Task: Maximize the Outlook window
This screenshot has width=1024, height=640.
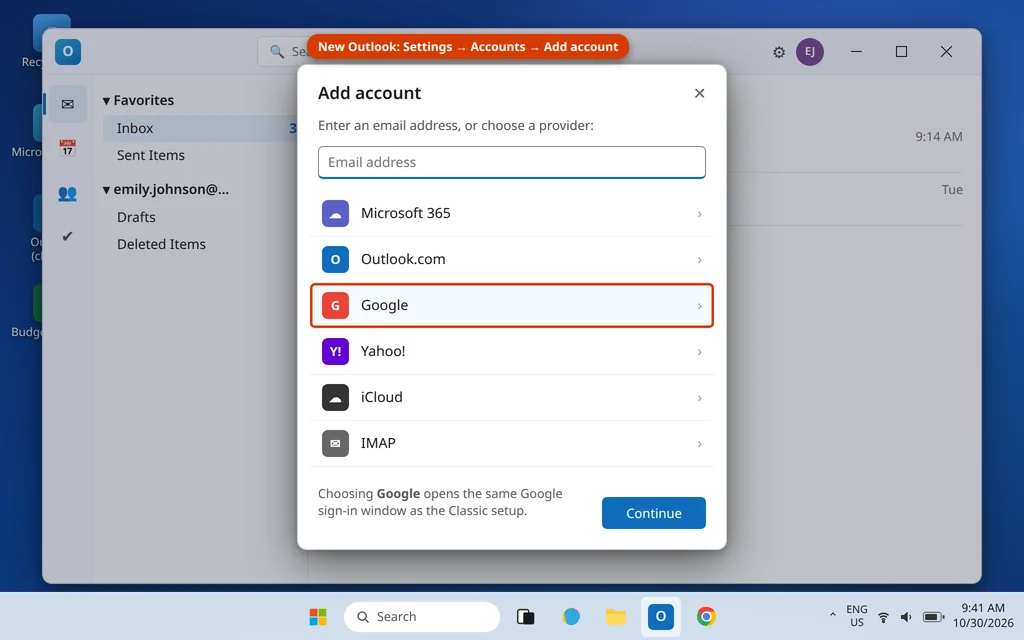Action: click(x=901, y=52)
